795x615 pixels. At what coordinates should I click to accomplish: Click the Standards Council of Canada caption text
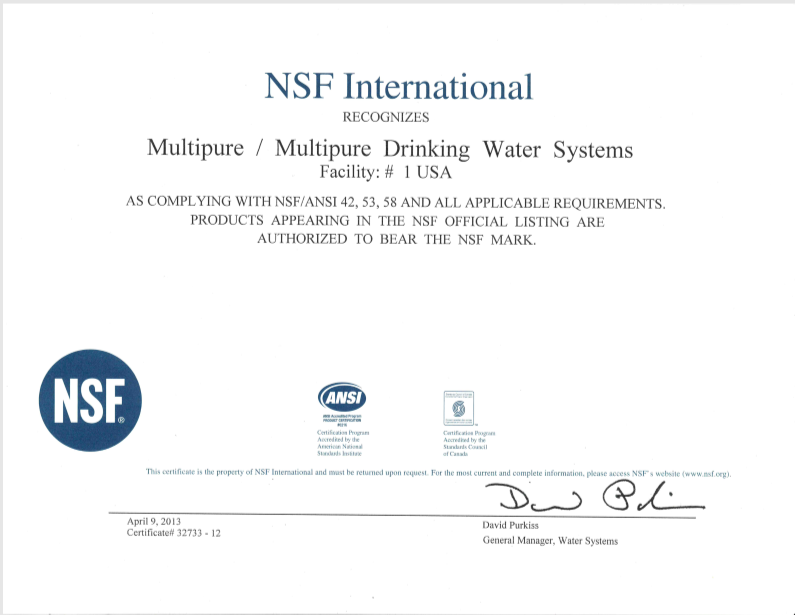tap(464, 440)
